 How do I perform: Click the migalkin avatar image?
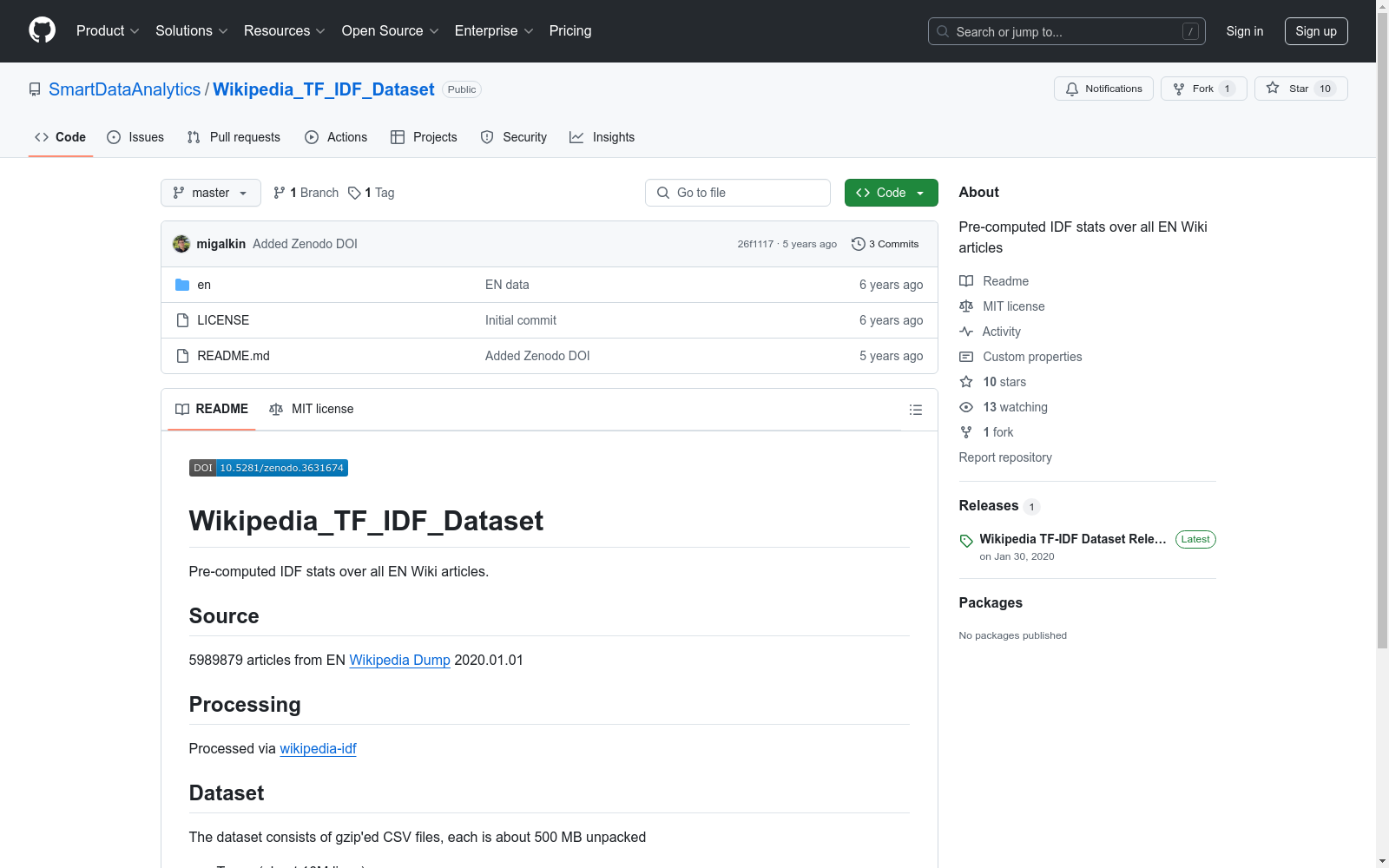tap(181, 244)
